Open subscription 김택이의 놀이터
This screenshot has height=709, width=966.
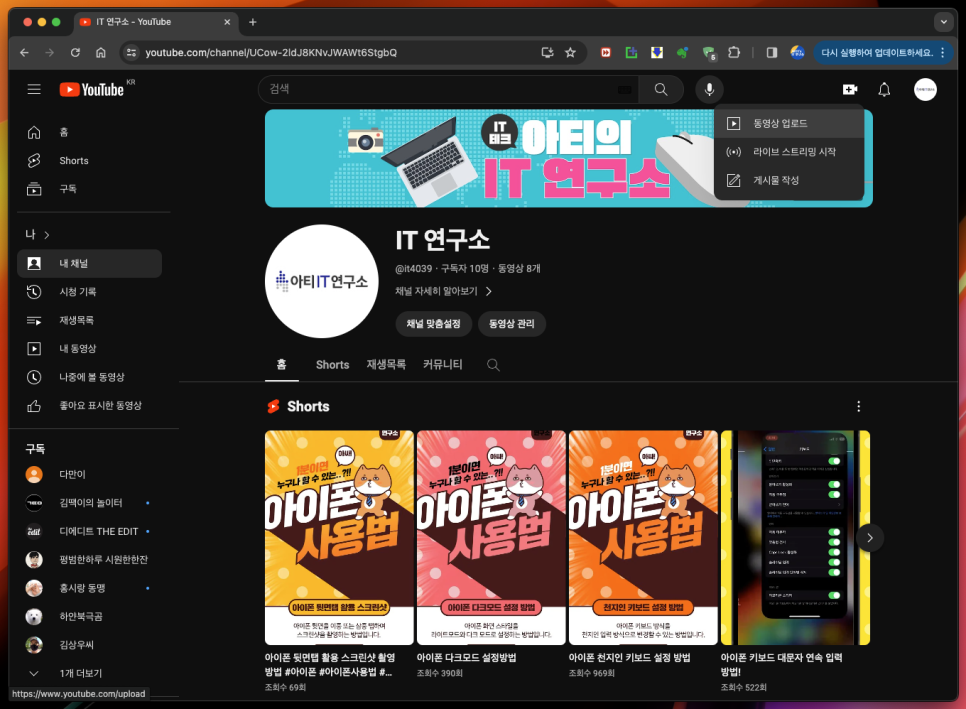pos(90,503)
